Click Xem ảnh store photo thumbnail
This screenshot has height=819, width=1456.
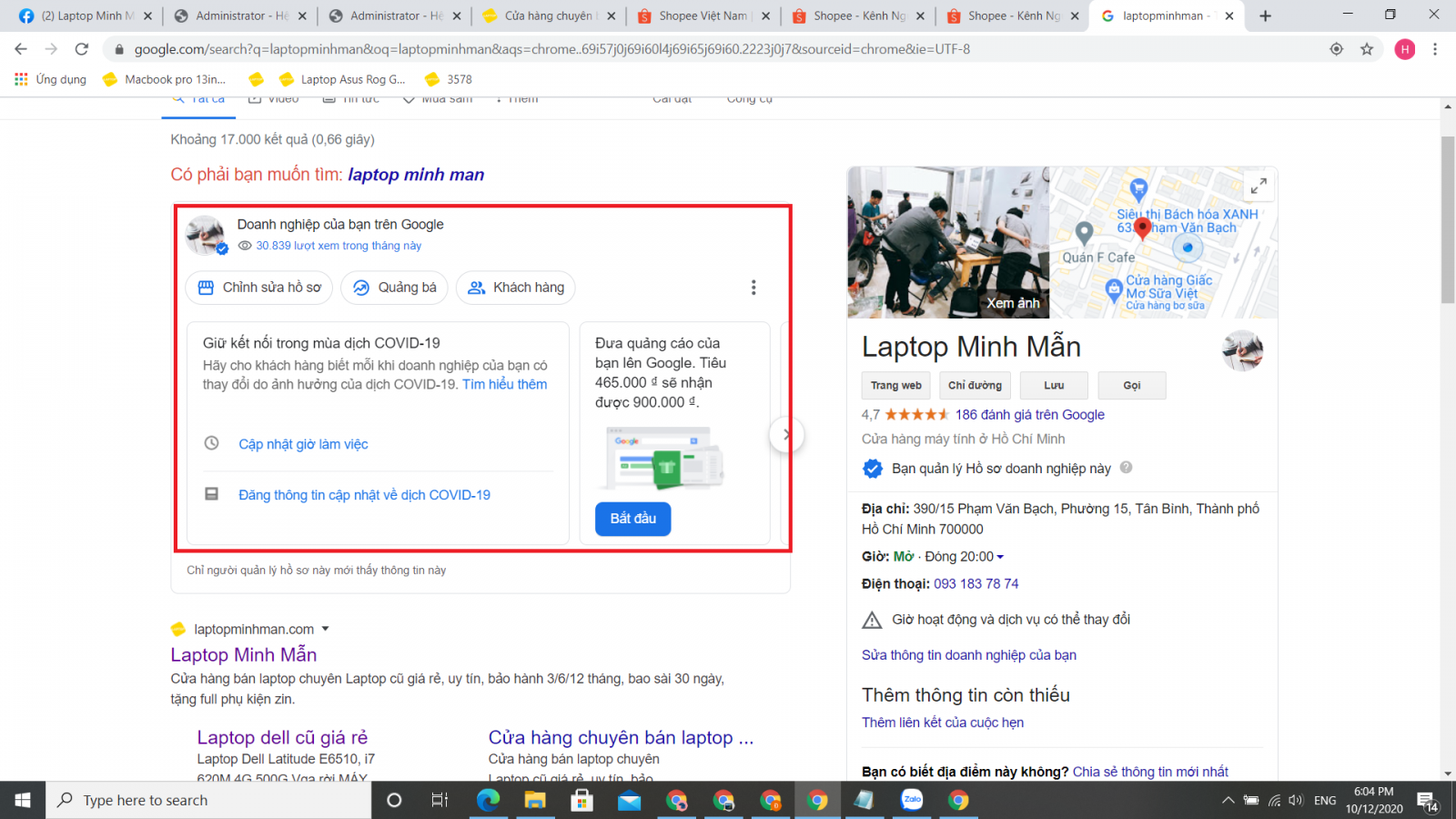pos(948,242)
